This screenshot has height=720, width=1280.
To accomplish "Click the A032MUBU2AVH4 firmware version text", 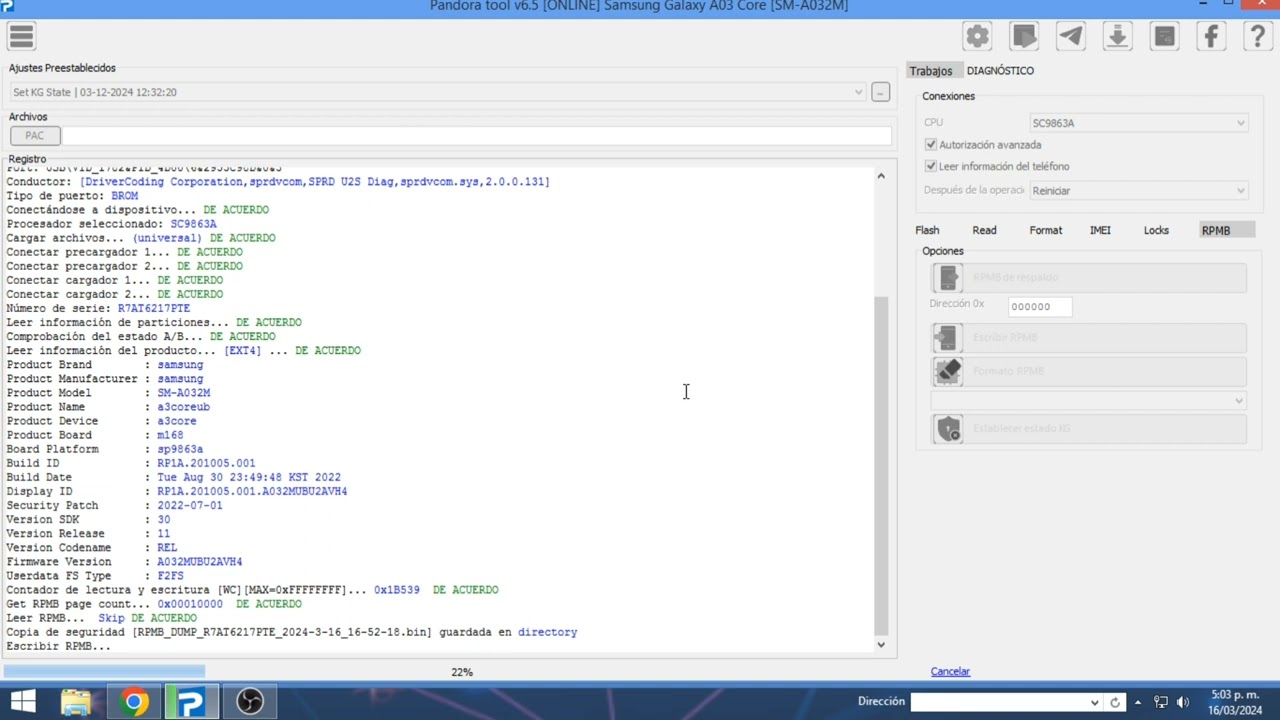I will pyautogui.click(x=199, y=562).
